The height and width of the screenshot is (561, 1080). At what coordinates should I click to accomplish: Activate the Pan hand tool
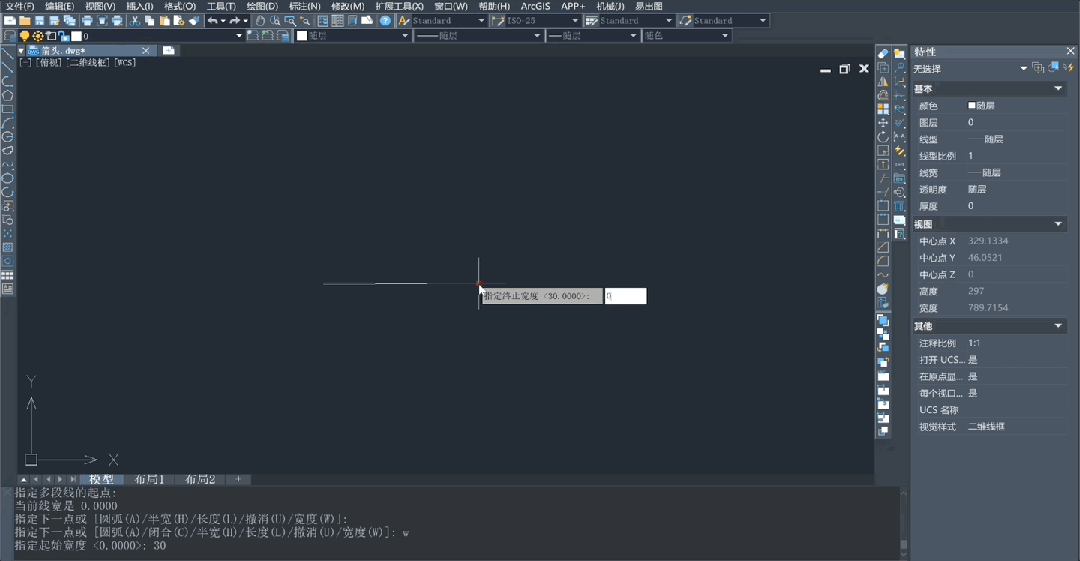click(261, 20)
